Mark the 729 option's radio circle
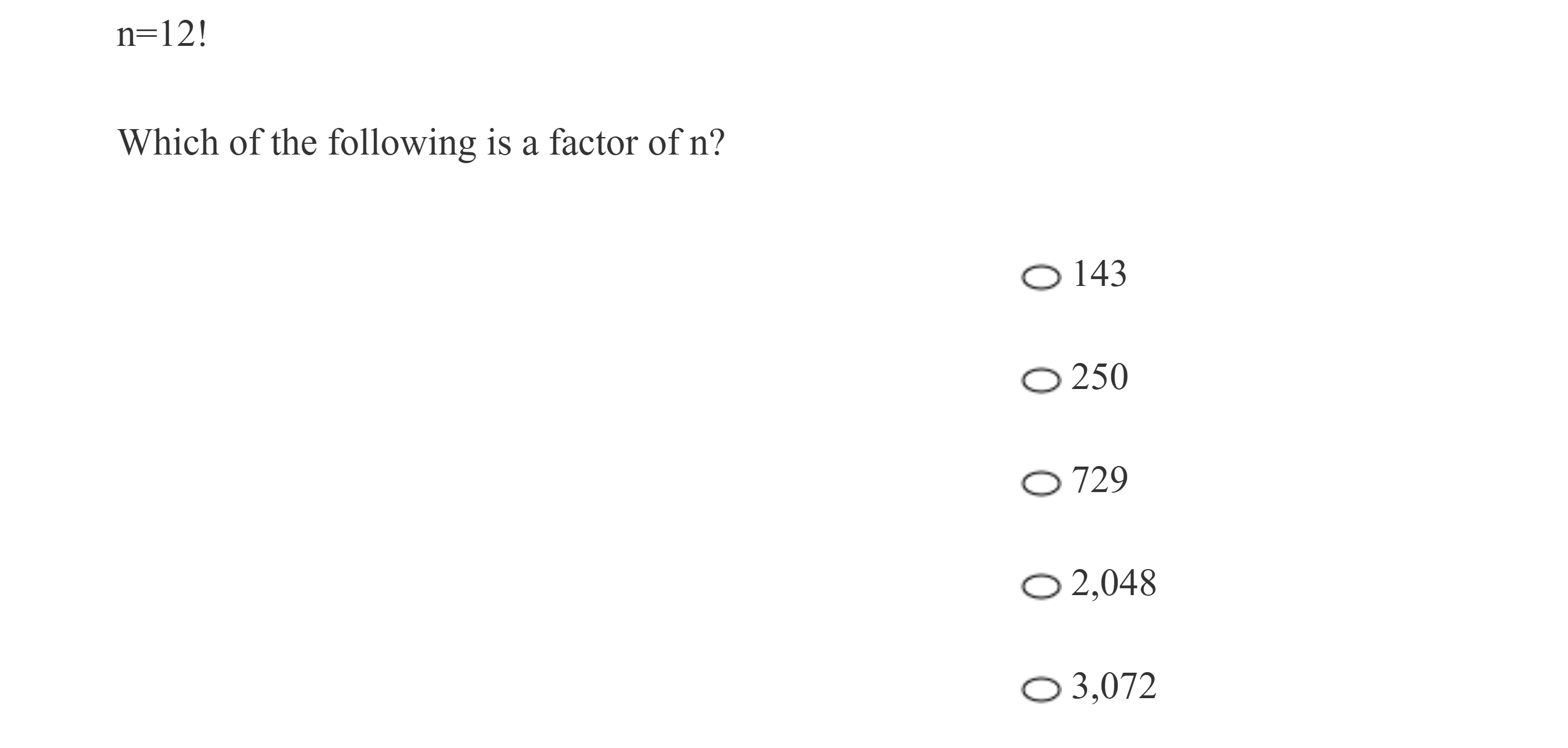The height and width of the screenshot is (748, 1568). 1040,484
